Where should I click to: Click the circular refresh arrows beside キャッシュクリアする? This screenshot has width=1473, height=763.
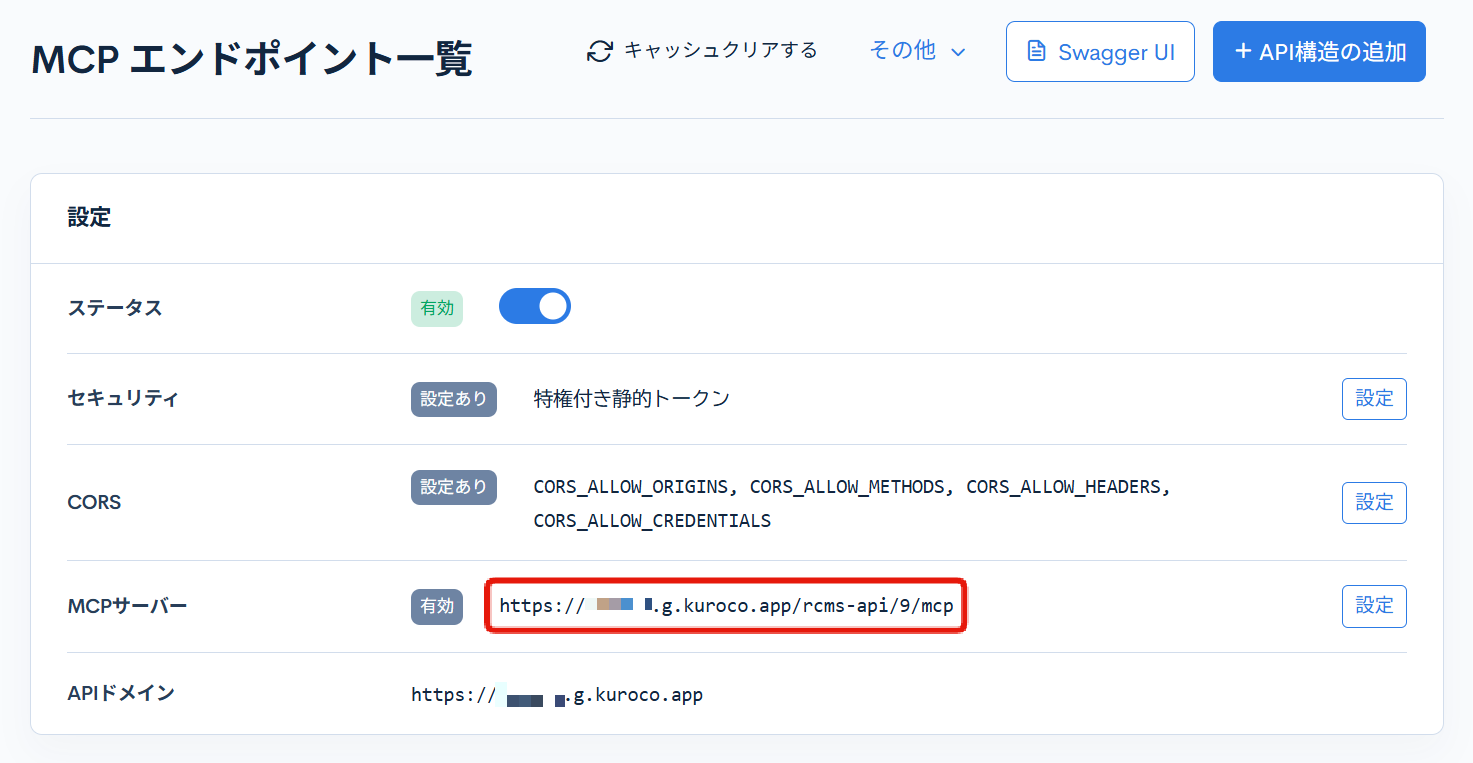point(598,50)
